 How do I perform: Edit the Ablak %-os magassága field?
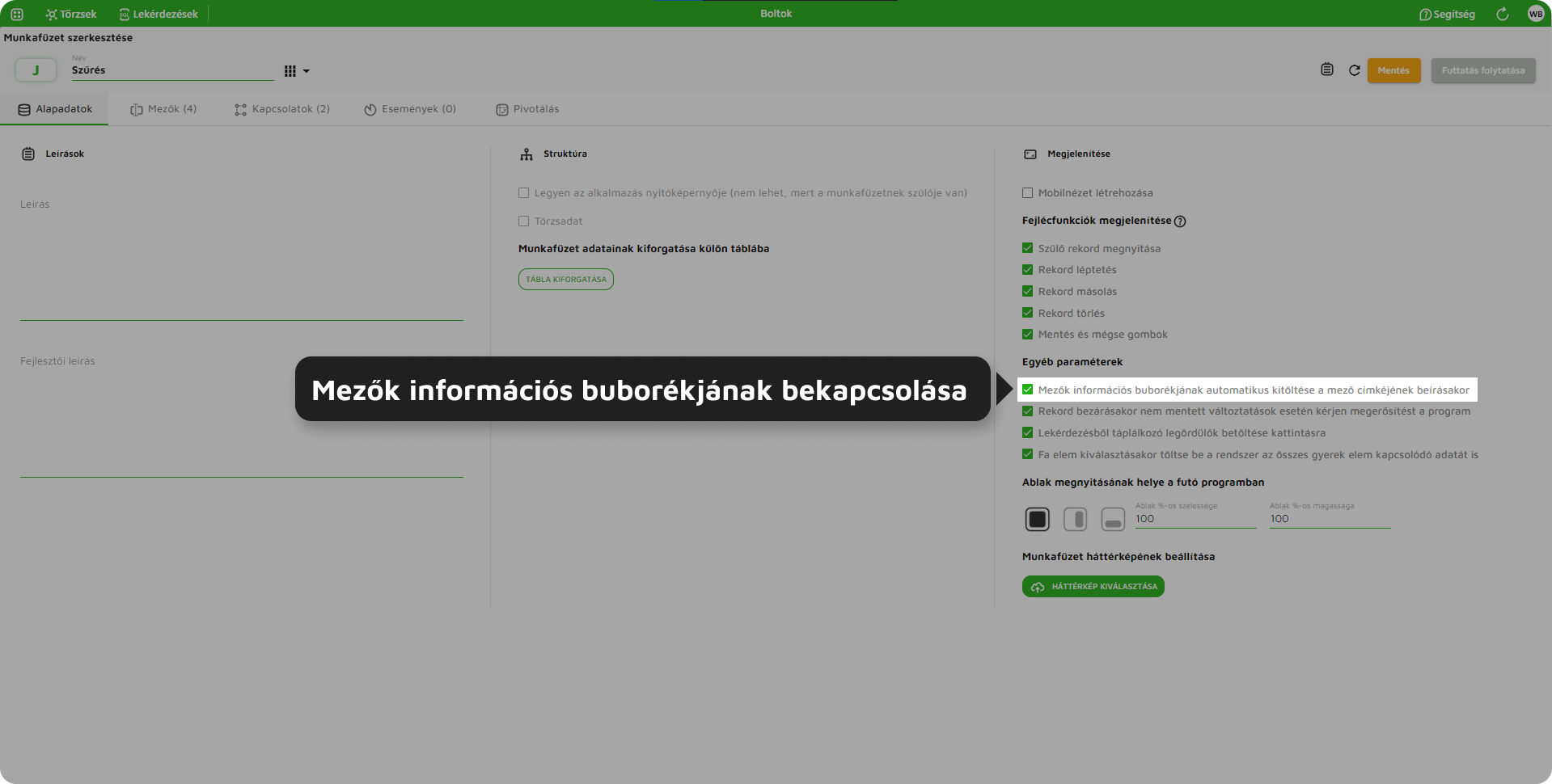(x=1330, y=519)
